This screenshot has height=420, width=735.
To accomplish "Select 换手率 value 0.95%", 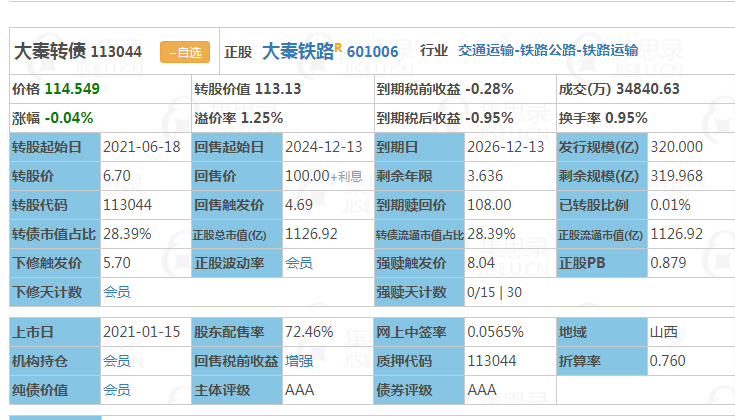I will click(x=626, y=118).
